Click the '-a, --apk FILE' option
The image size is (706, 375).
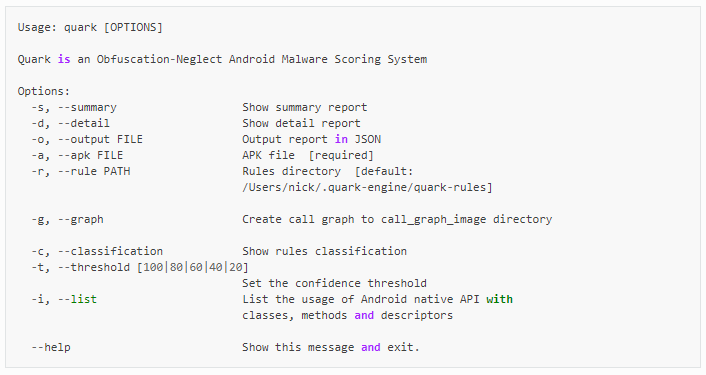point(77,155)
